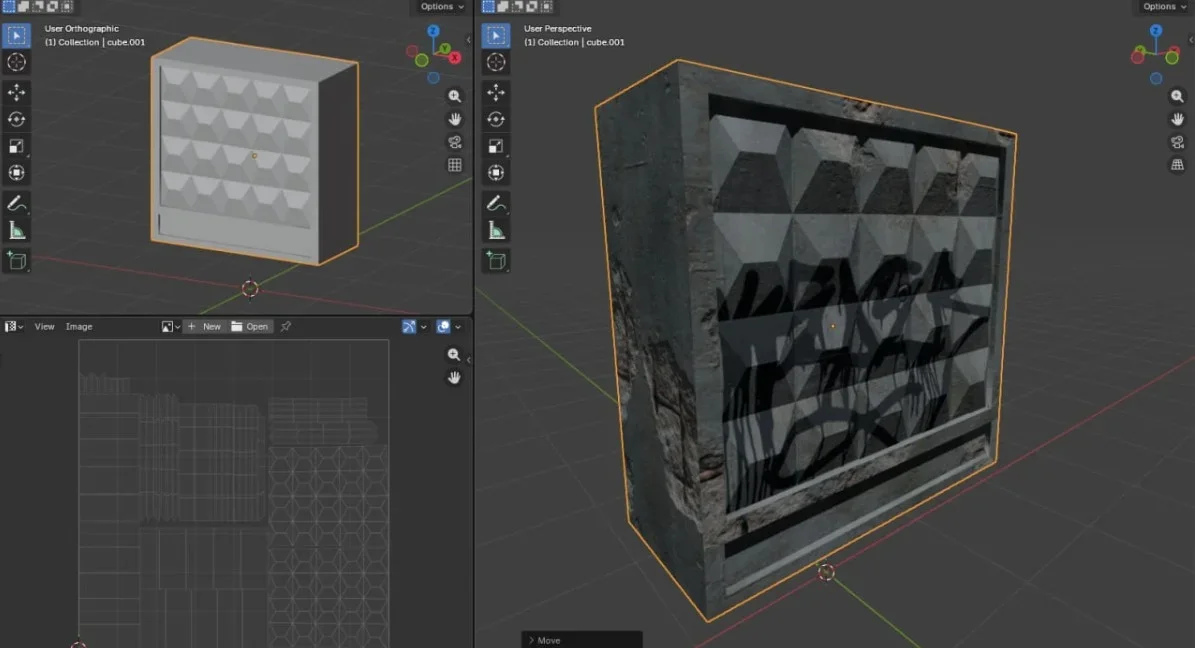This screenshot has height=648, width=1195.
Task: Open the Image menu in image editor
Action: (79, 327)
